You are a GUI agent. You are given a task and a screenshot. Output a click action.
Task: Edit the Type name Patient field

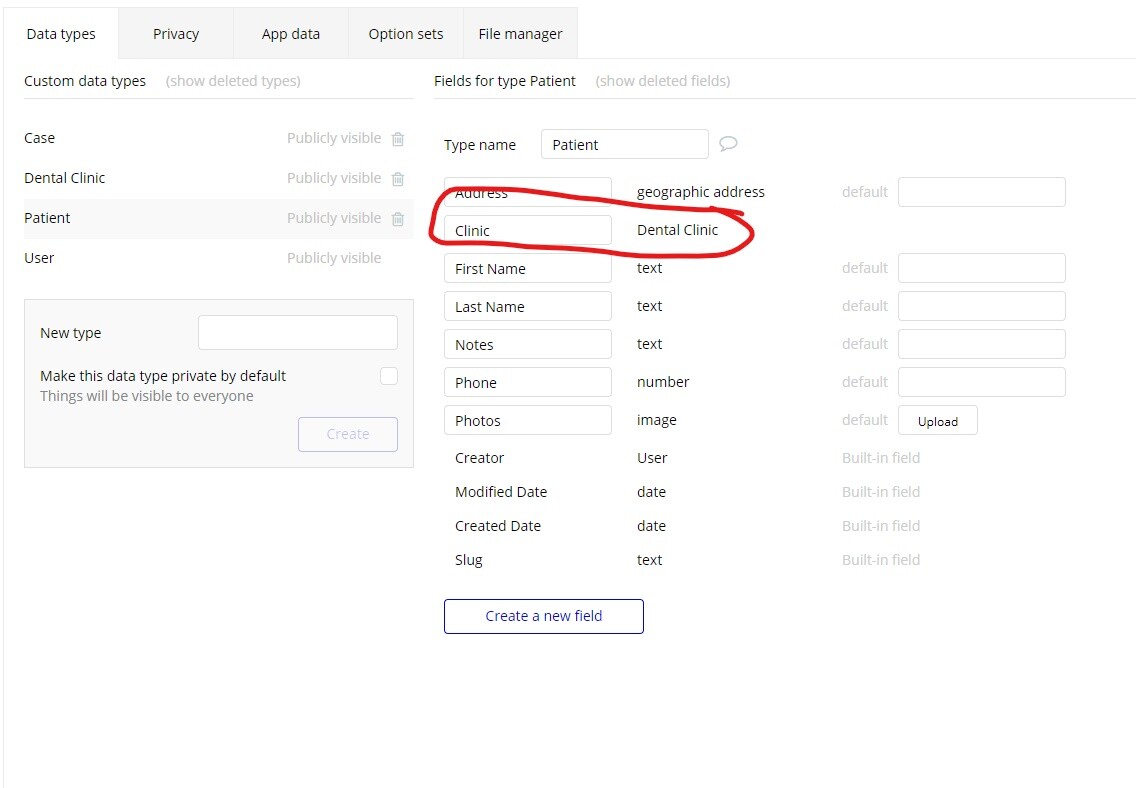click(625, 144)
